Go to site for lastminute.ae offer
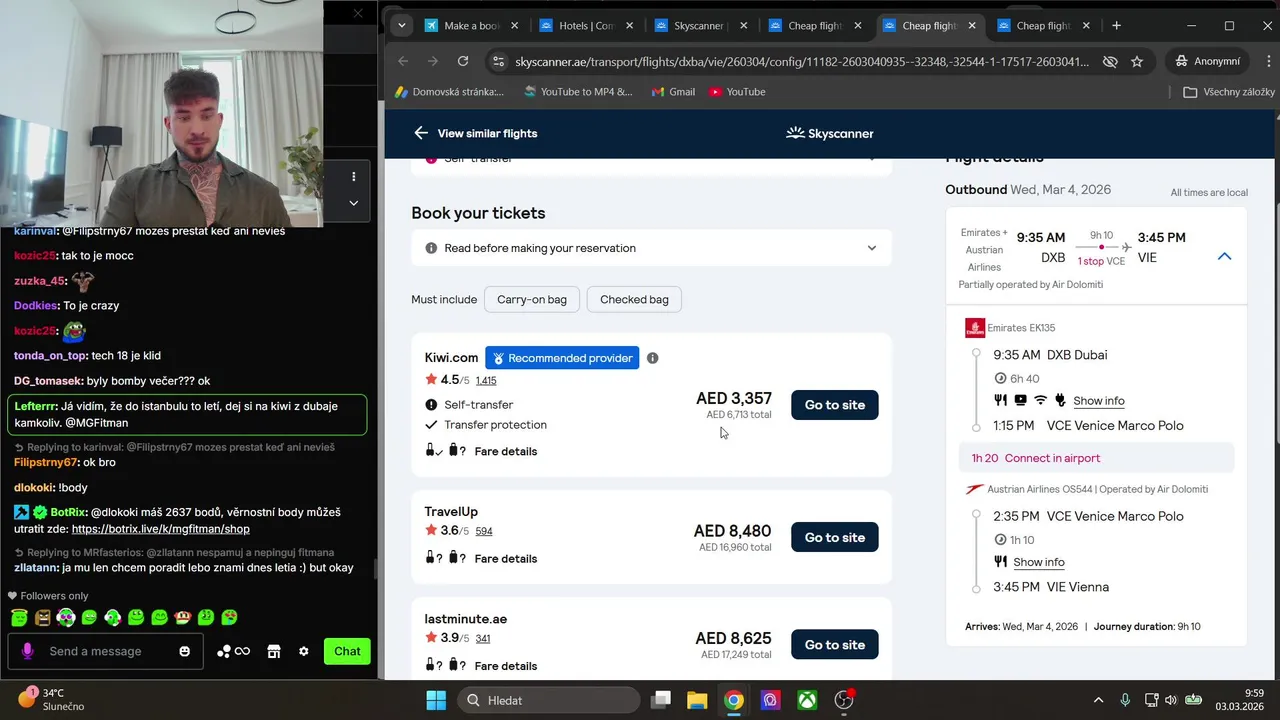 pyautogui.click(x=835, y=645)
